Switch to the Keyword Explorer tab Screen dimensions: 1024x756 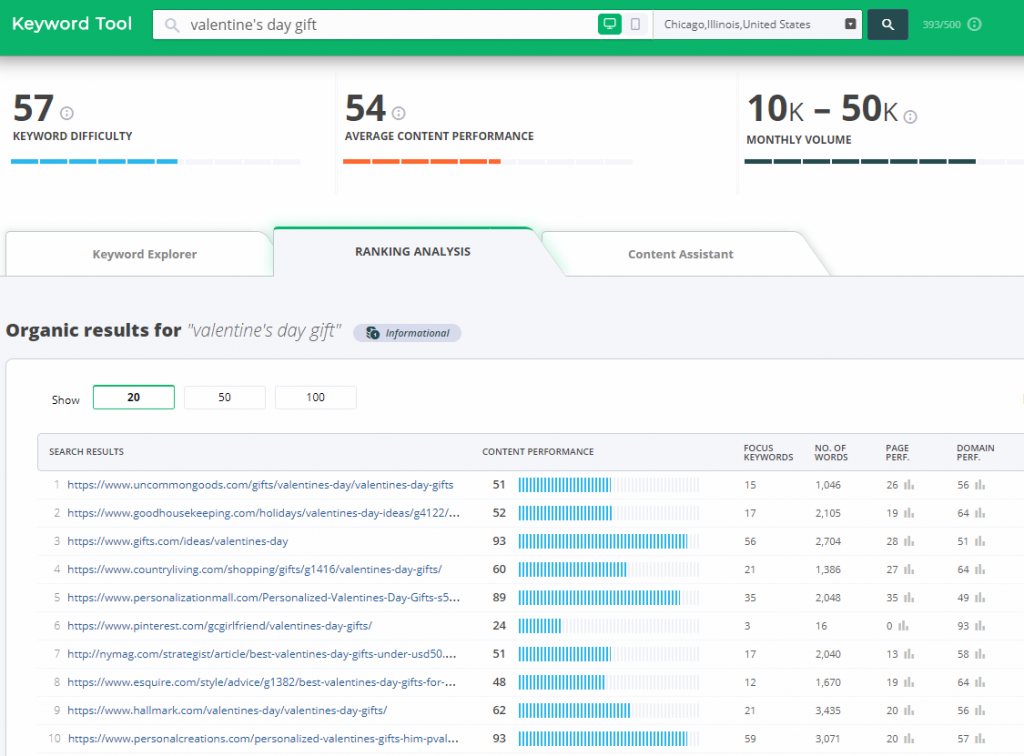(x=144, y=254)
